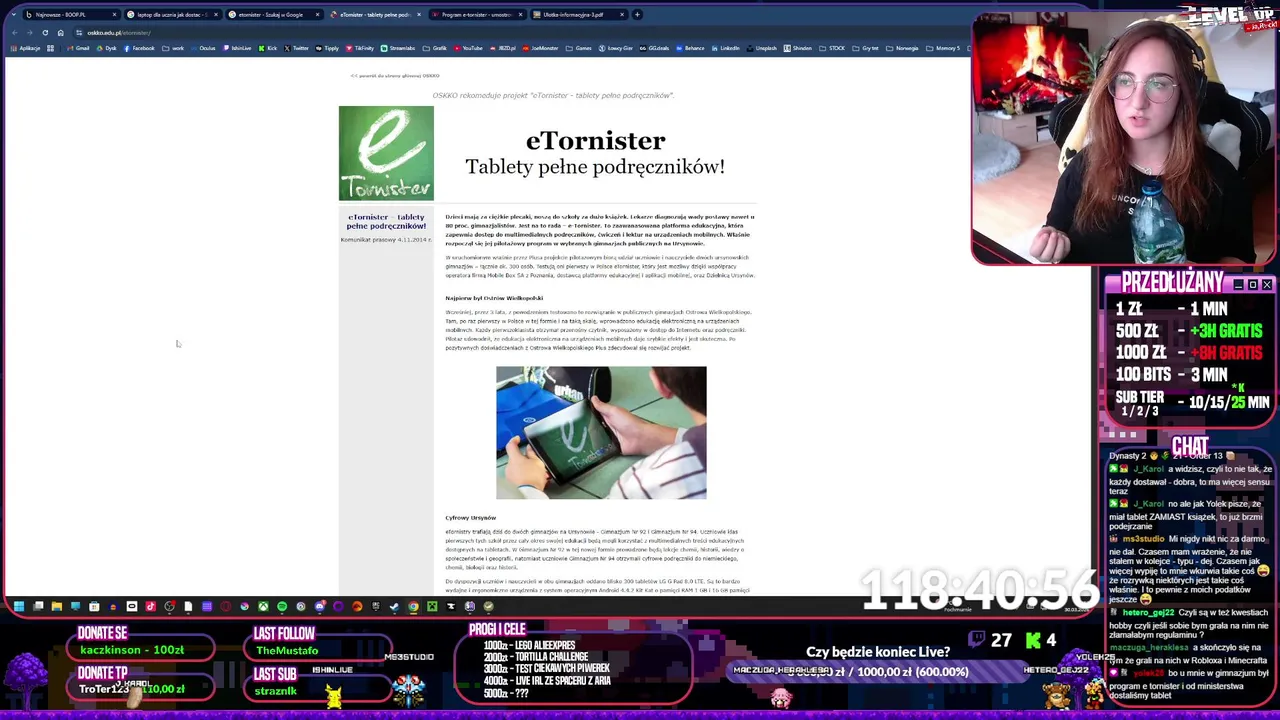Screen dimensions: 1280x720
Task: Click the browser forward arrow
Action: [29, 32]
